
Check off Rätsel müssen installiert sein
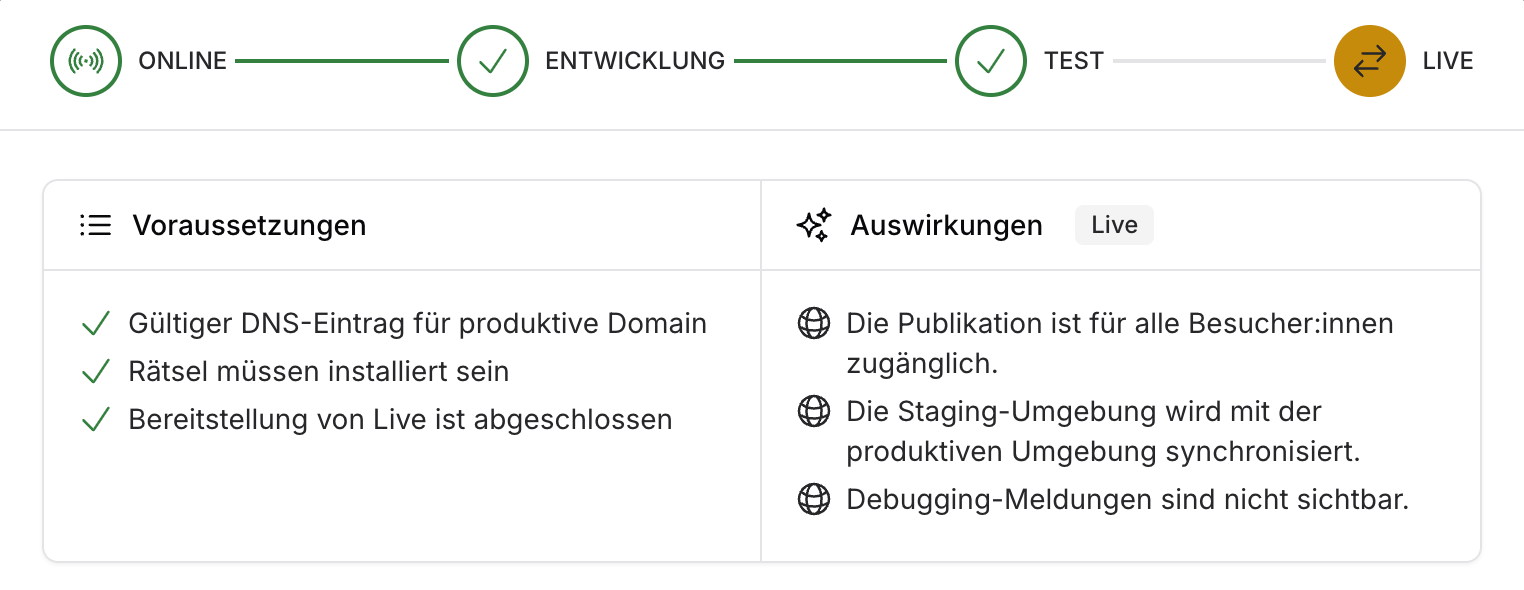click(x=96, y=371)
